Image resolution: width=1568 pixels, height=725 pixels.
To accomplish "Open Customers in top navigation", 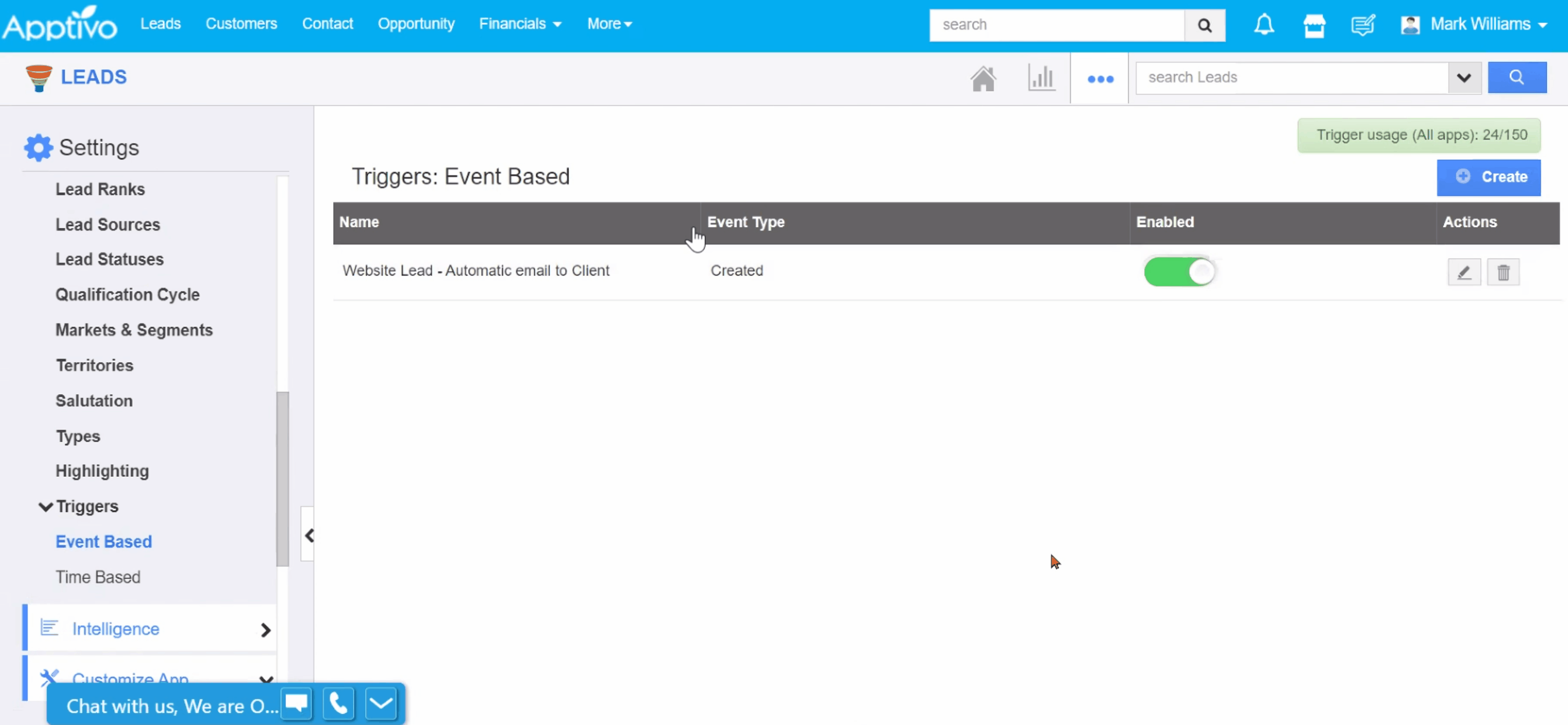I will coord(241,24).
